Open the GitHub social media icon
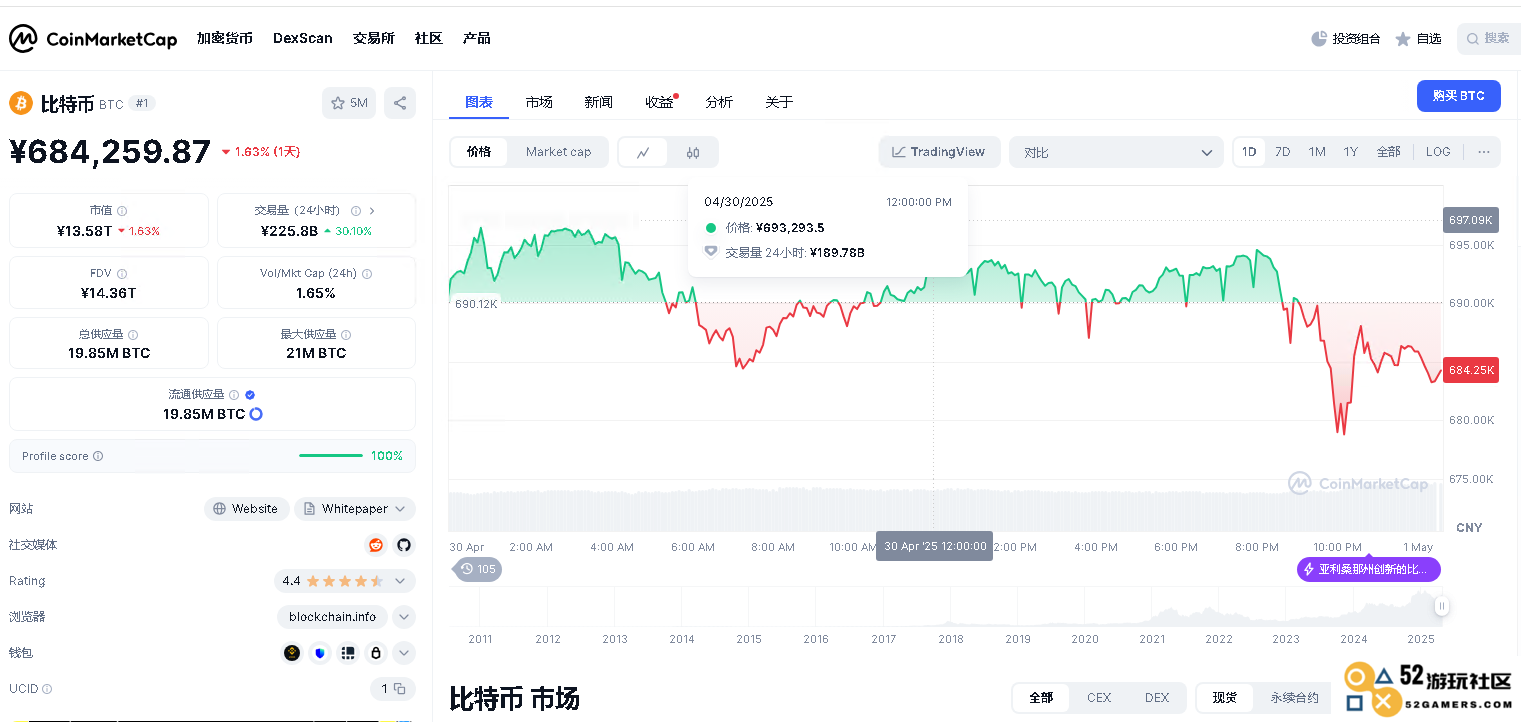This screenshot has width=1521, height=722. click(x=404, y=545)
